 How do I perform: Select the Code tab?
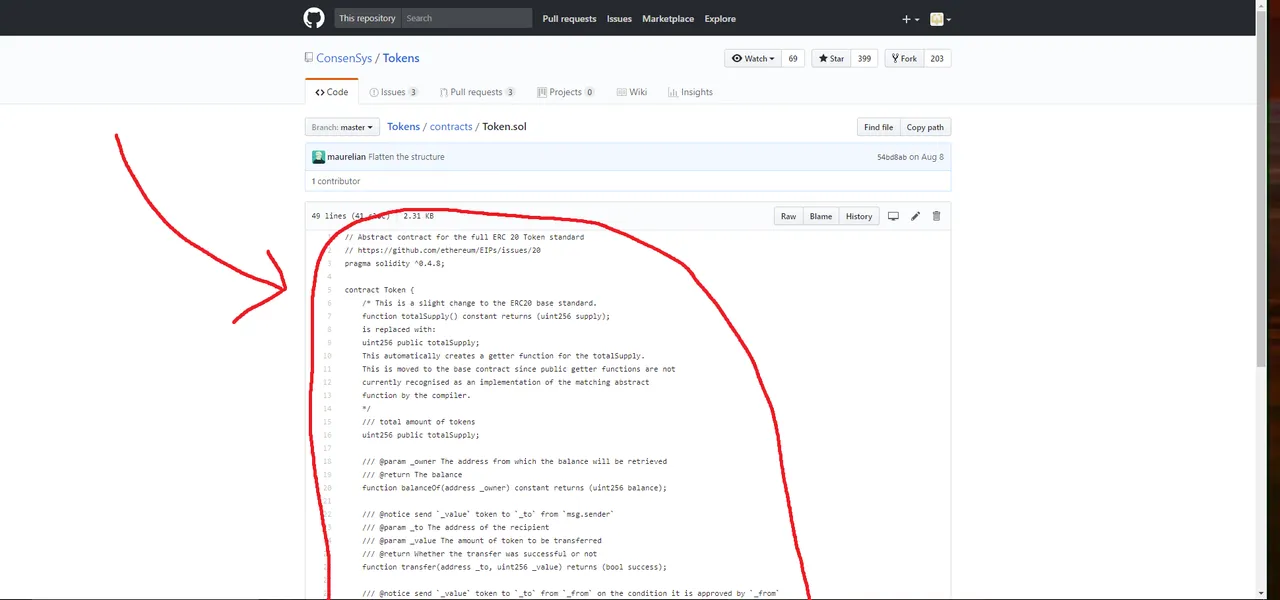332,92
